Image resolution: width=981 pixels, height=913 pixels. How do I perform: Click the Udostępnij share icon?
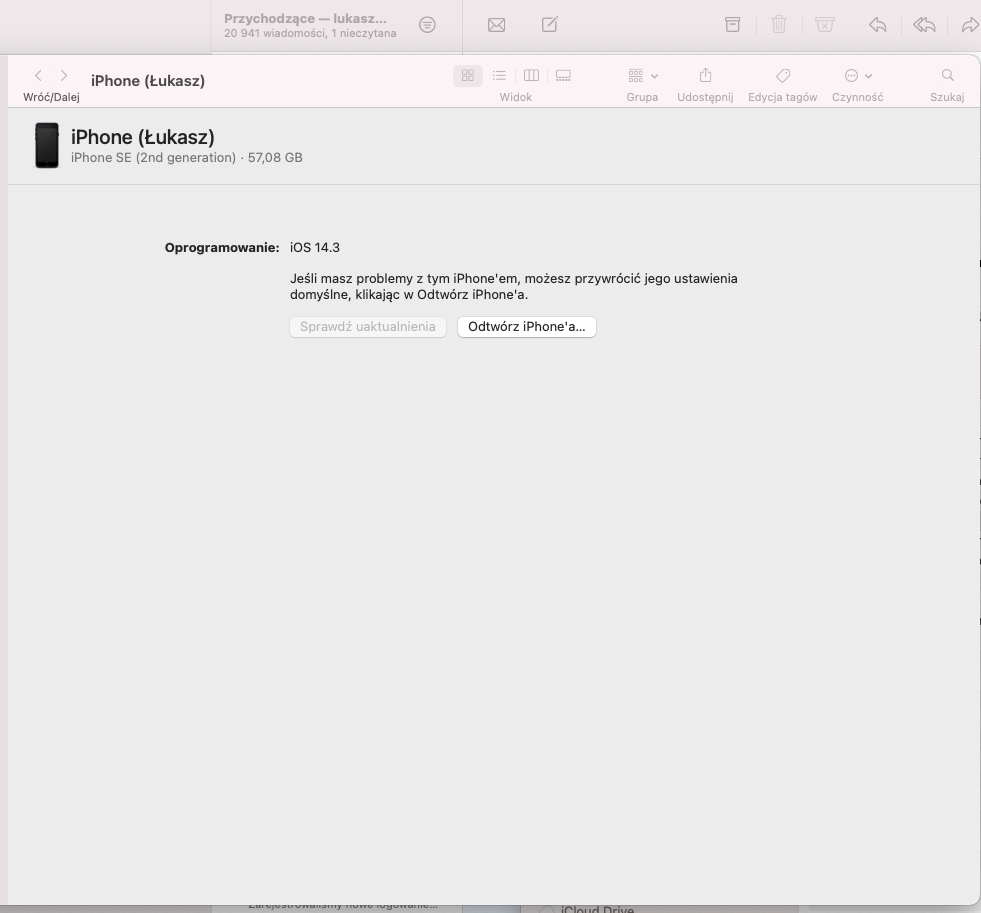pyautogui.click(x=705, y=76)
